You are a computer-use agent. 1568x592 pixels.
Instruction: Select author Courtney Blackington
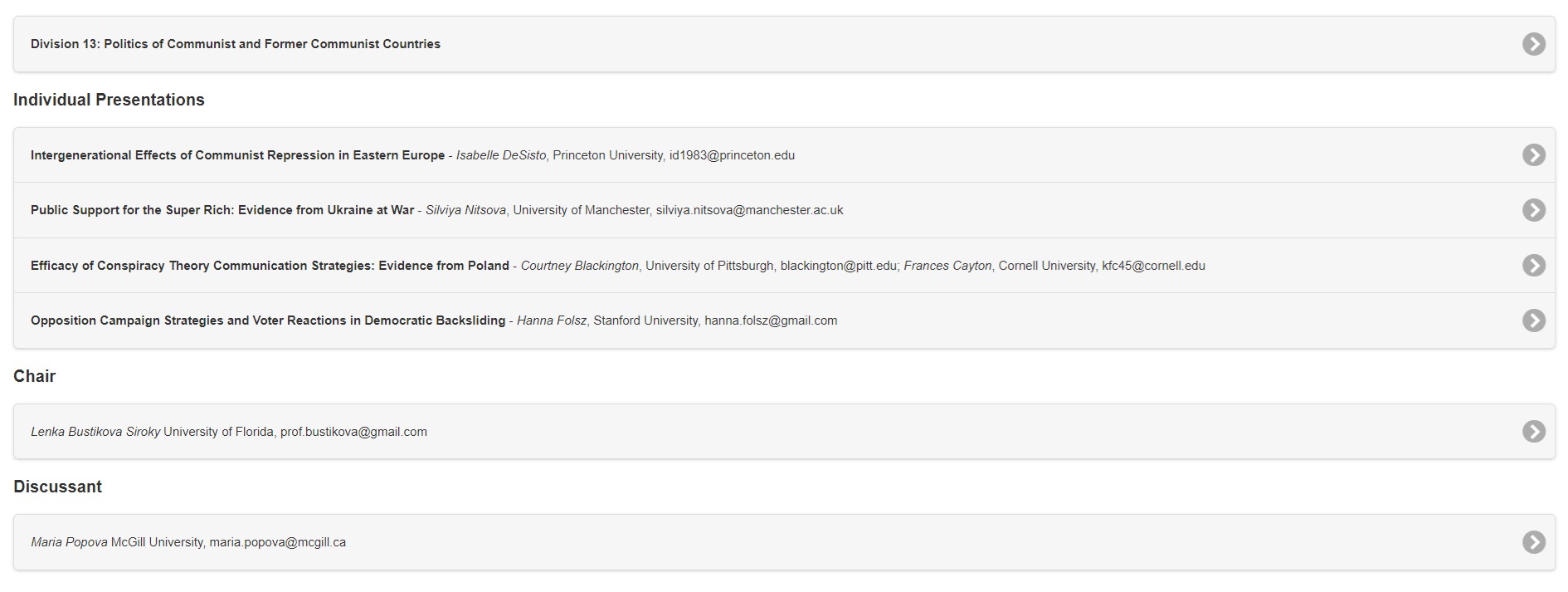[579, 266]
